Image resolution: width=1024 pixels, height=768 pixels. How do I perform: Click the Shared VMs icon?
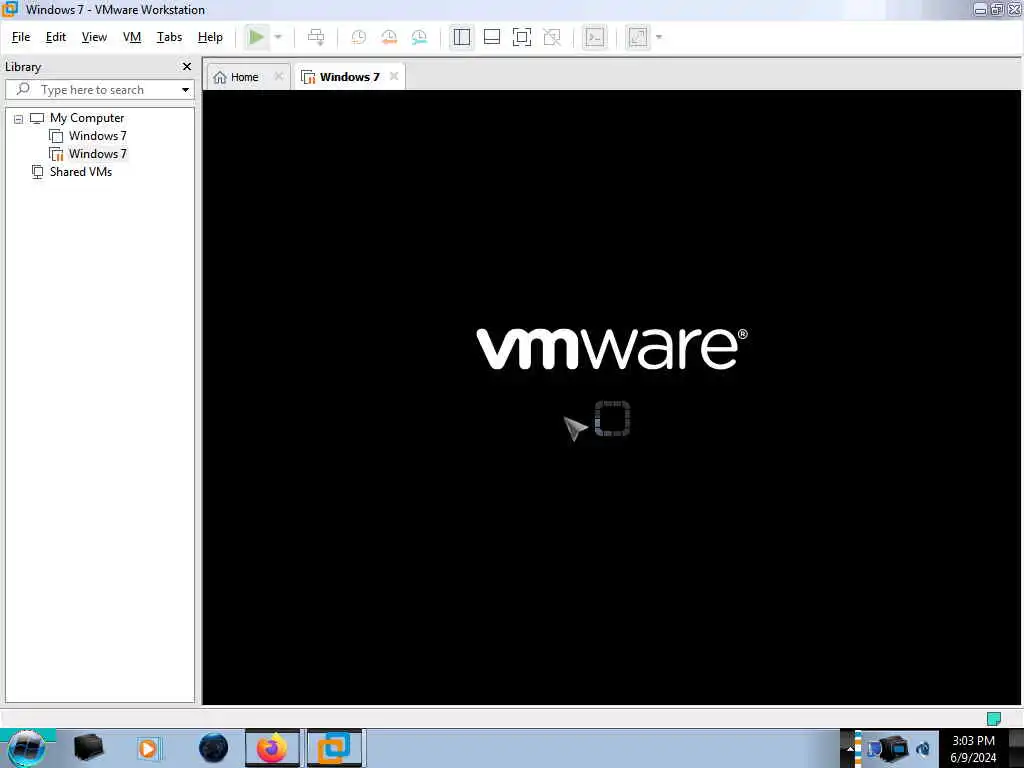click(37, 172)
